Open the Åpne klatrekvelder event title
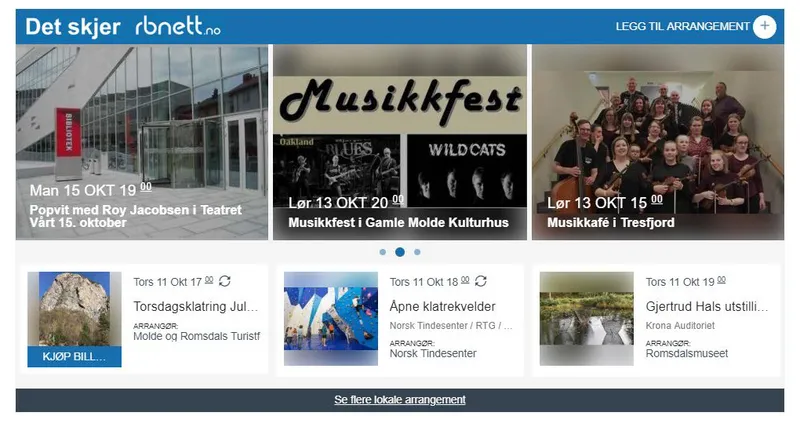The width and height of the screenshot is (800, 421). tap(442, 307)
